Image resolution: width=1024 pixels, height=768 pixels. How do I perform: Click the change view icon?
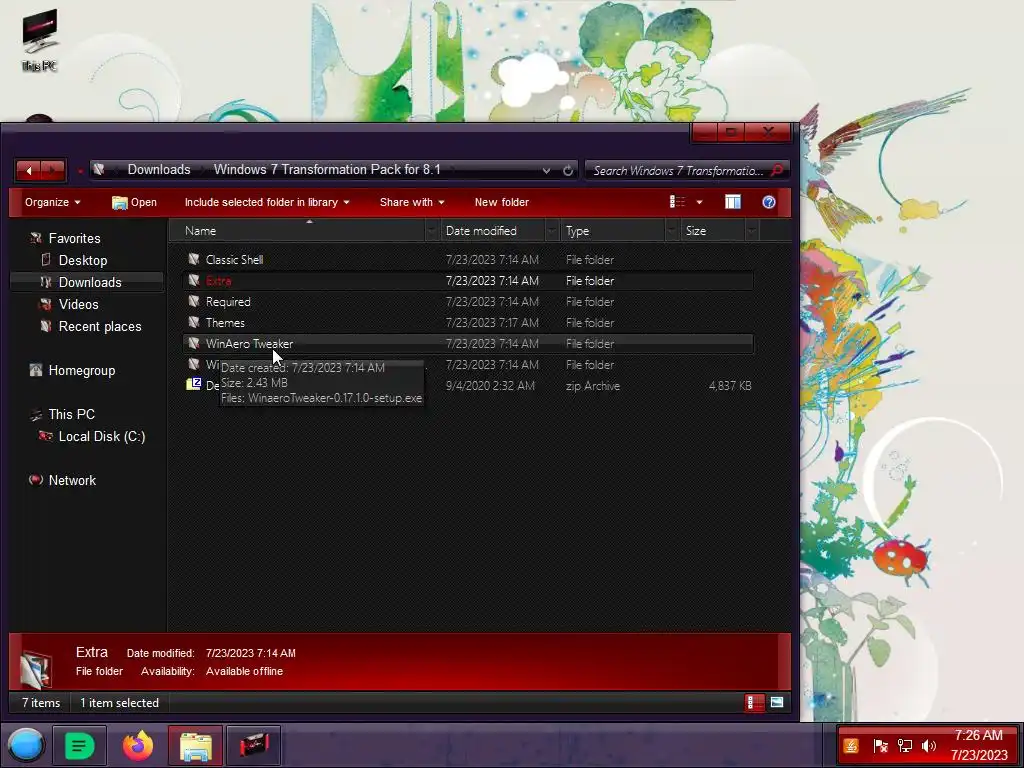coord(677,202)
